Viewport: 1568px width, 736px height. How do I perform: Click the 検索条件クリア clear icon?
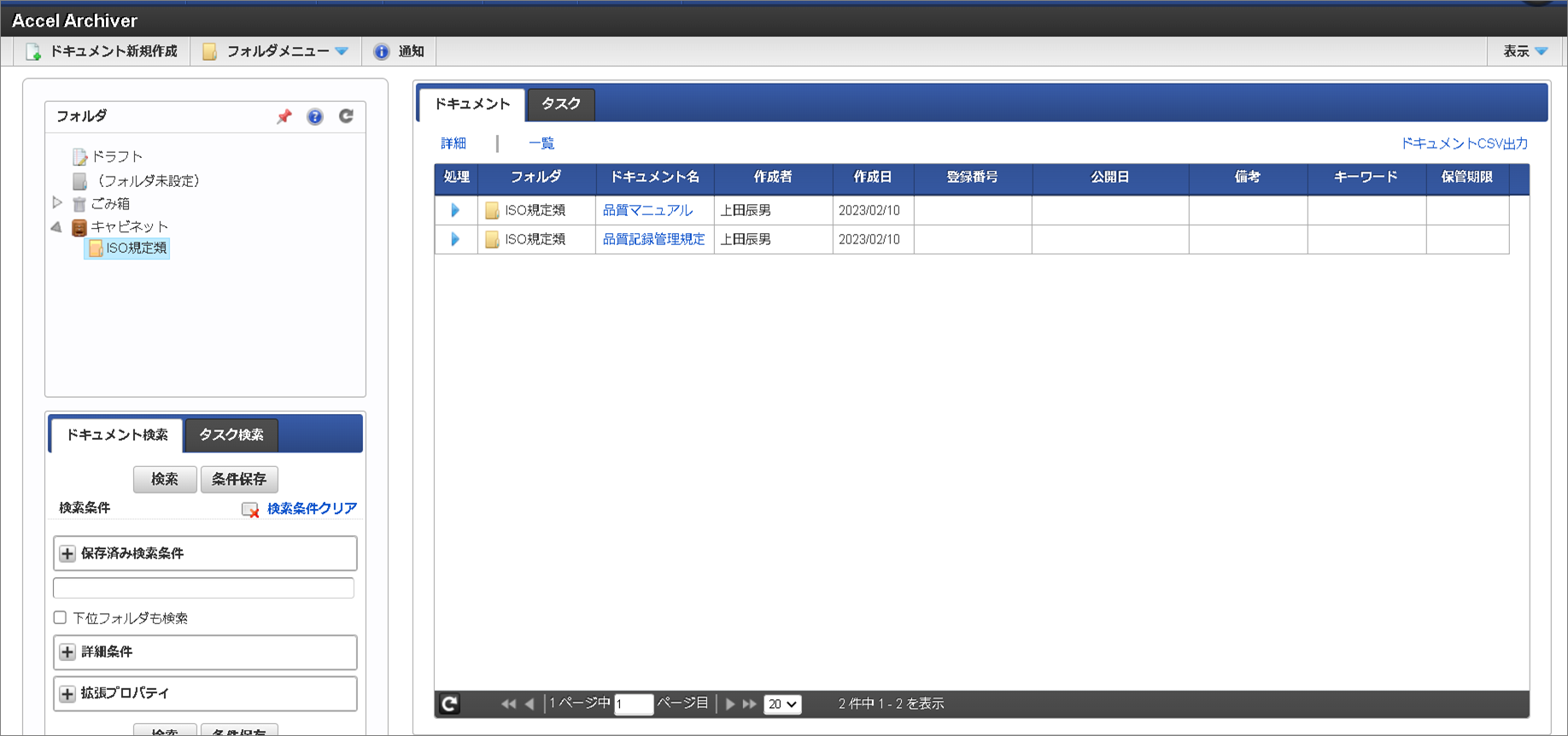250,510
